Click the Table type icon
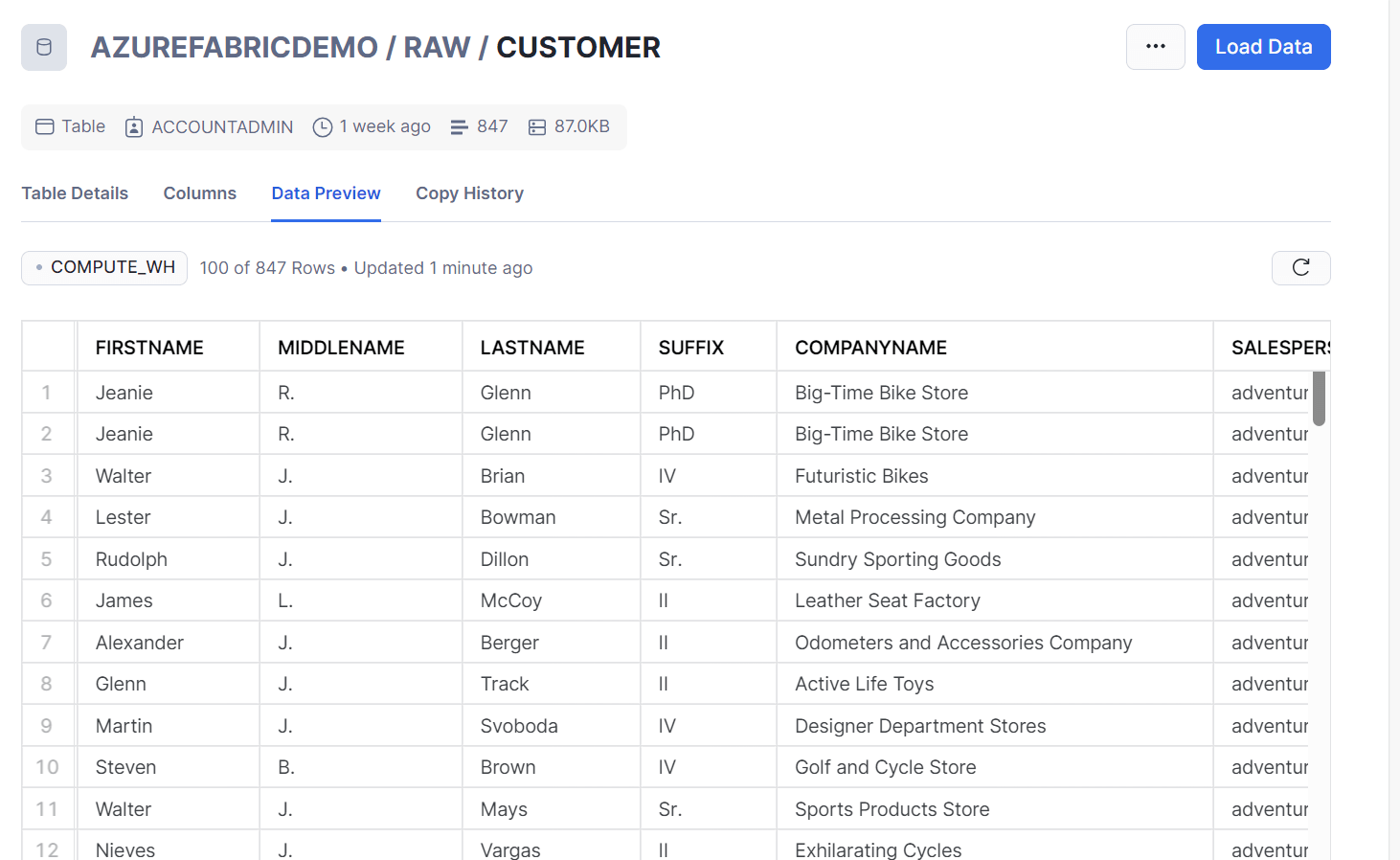This screenshot has width=1400, height=860. (45, 126)
